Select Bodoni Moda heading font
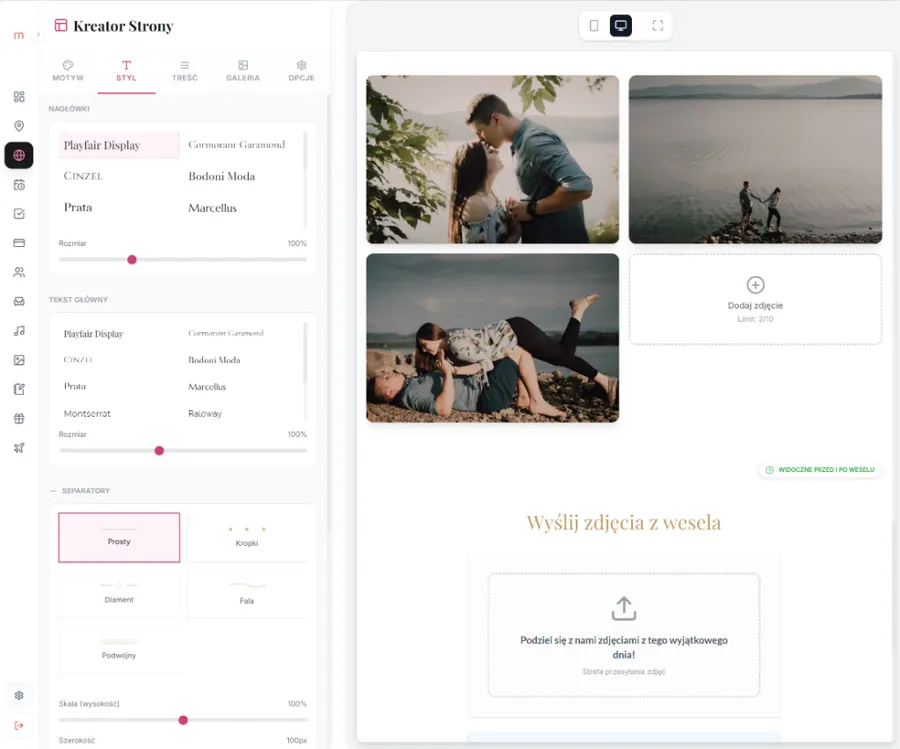This screenshot has height=749, width=900. pos(222,176)
